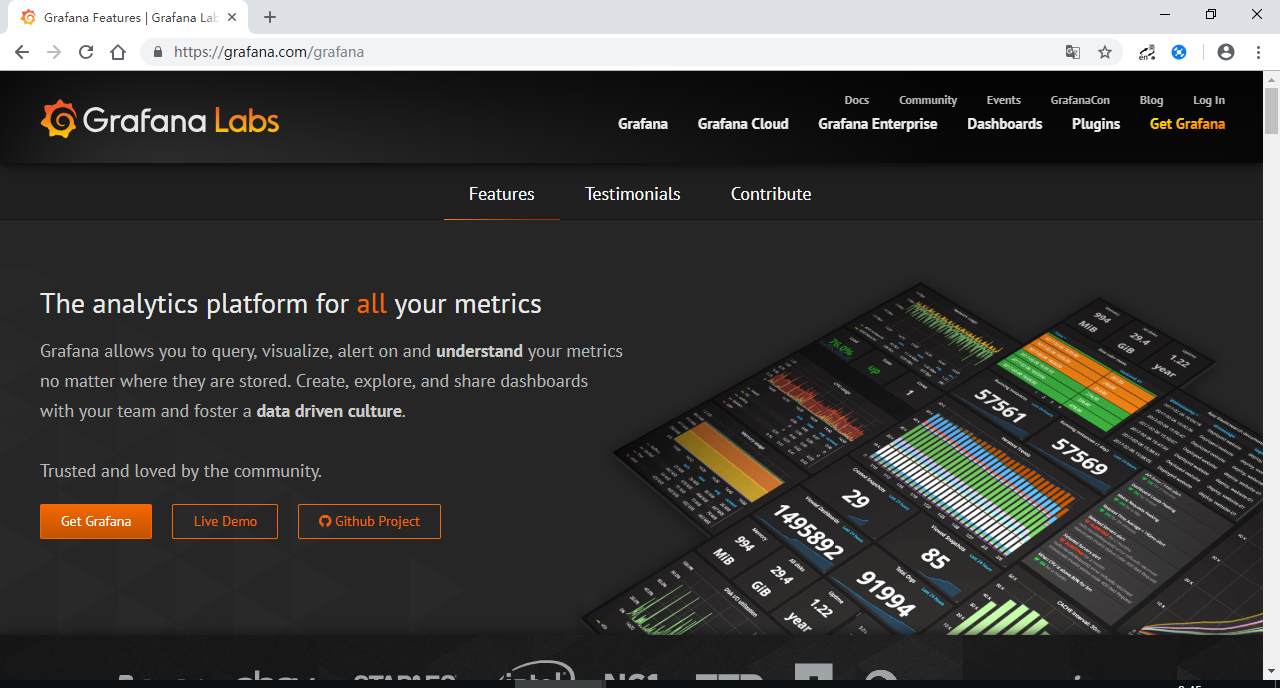Screen dimensions: 1280x688
Task: Click the orange Get Grafana button
Action: (x=95, y=521)
